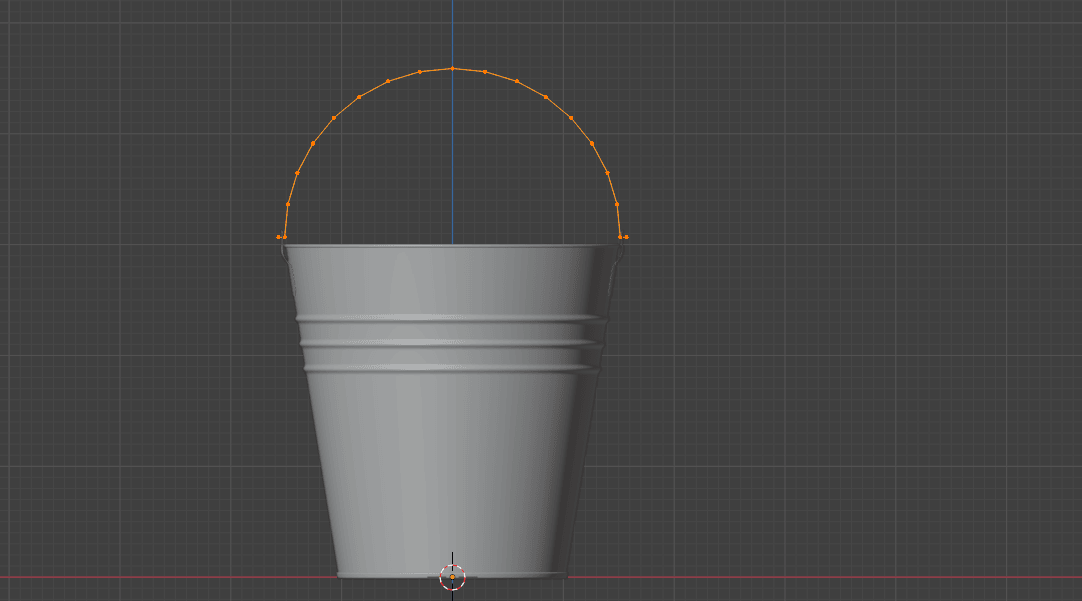Screen dimensions: 1082x601
Task: Select the vertex just right of the arc apex
Action: coord(485,72)
